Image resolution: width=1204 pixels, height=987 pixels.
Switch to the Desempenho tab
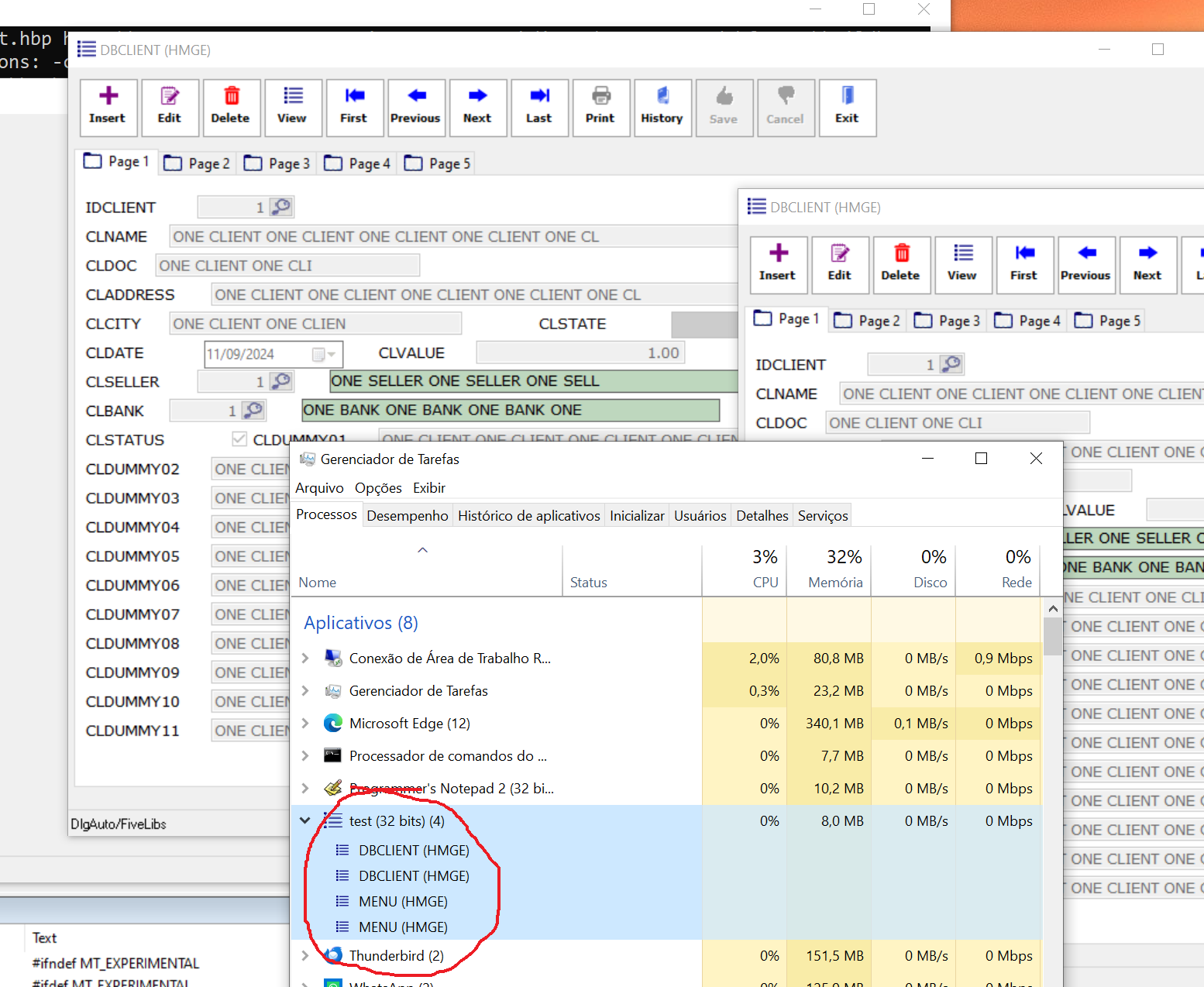pyautogui.click(x=407, y=515)
